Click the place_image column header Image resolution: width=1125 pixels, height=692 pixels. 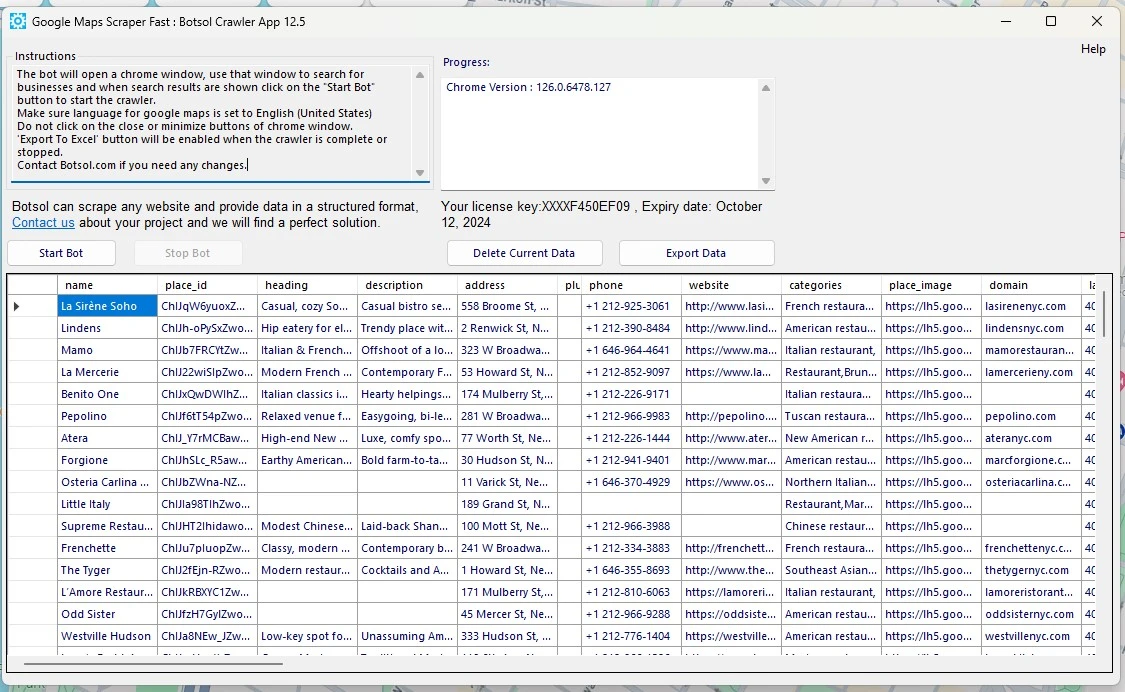(x=931, y=285)
